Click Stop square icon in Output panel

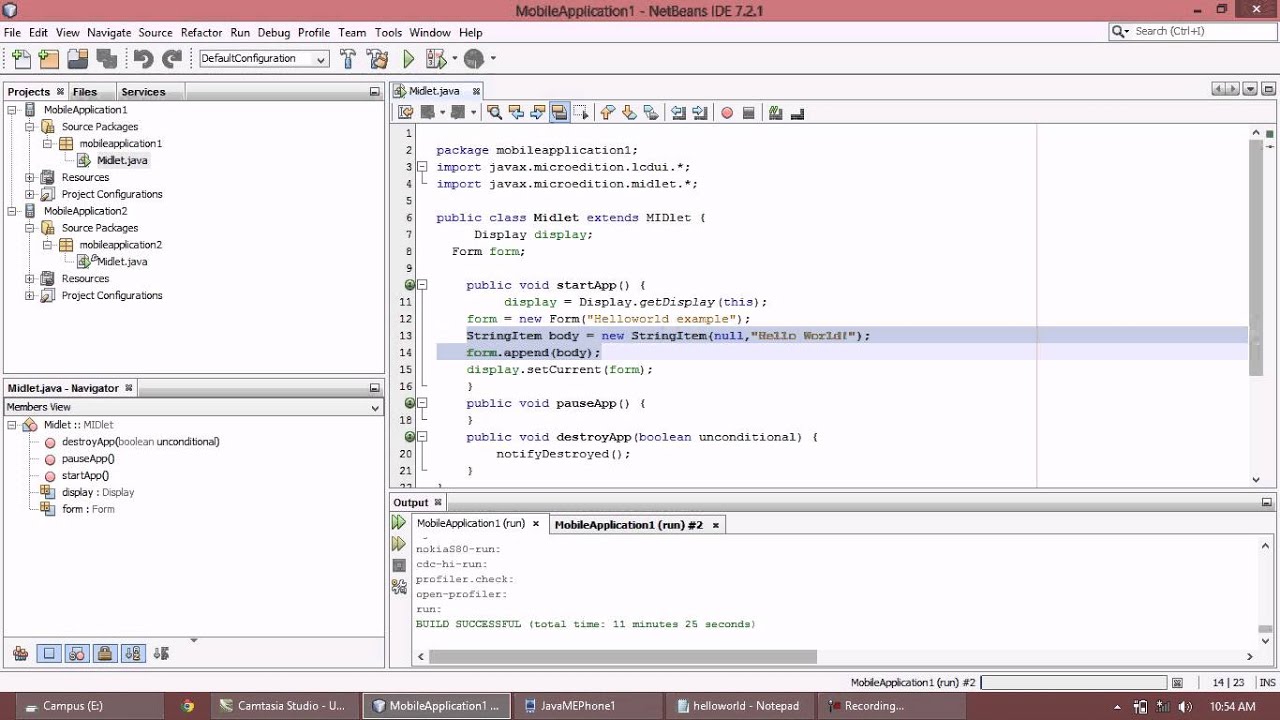pos(399,565)
